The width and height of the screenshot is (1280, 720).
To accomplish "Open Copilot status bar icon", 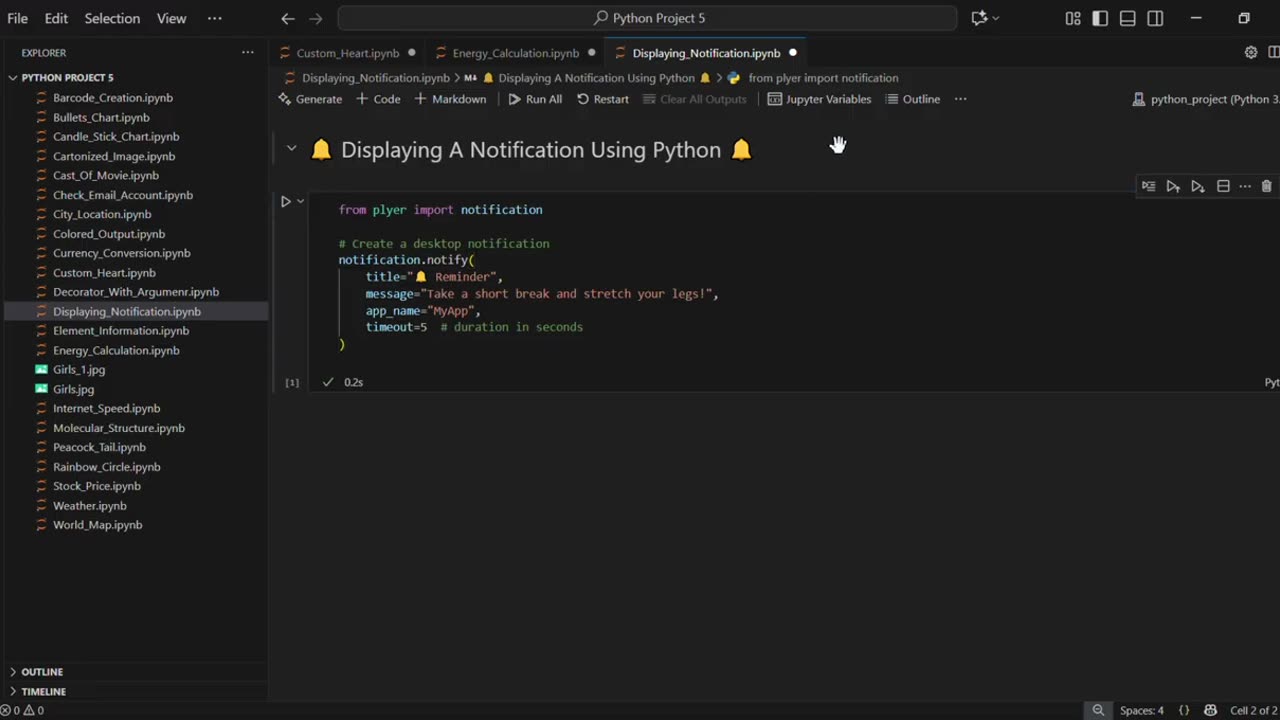I will [1210, 711].
